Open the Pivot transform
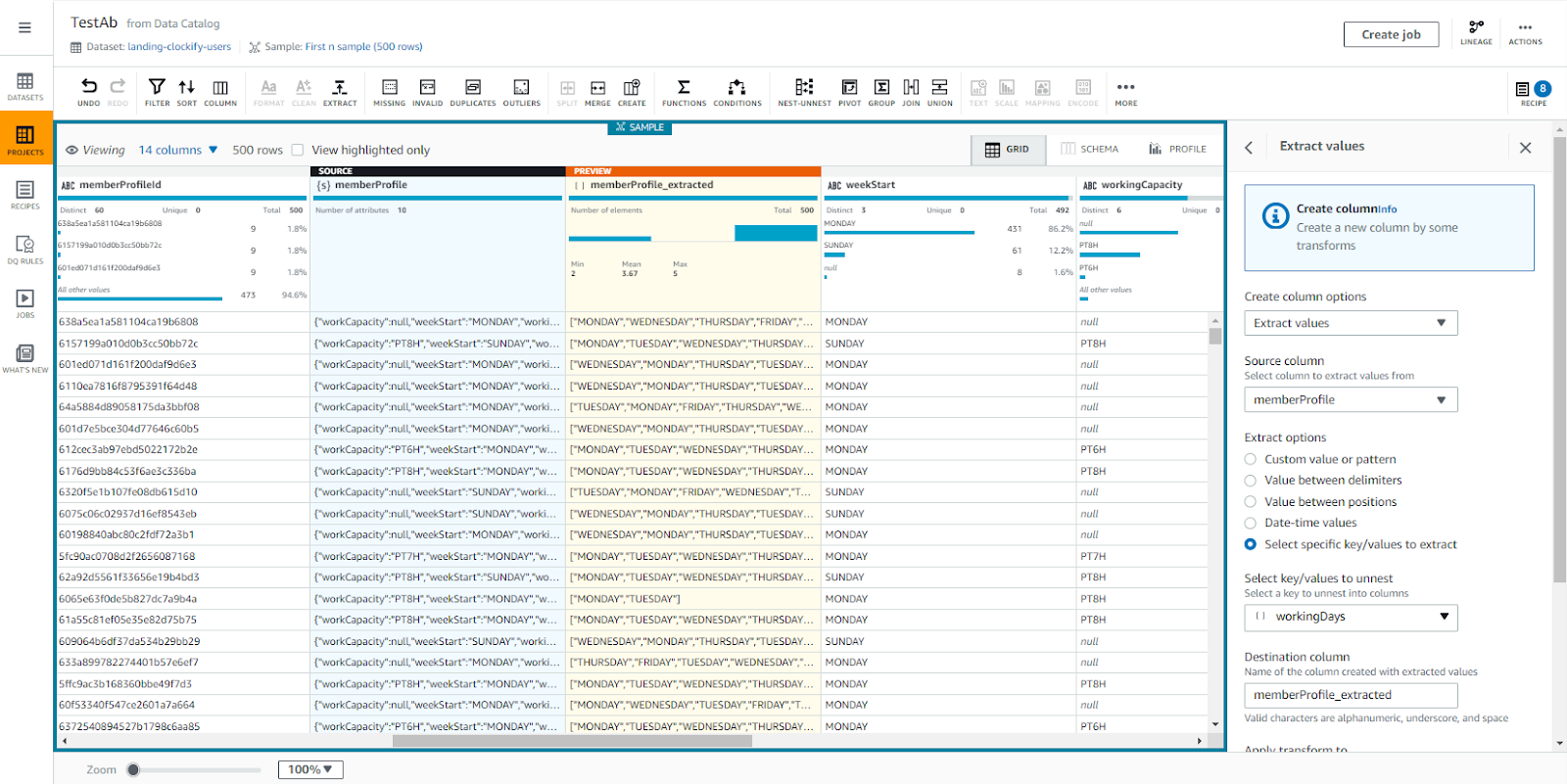Image resolution: width=1567 pixels, height=784 pixels. tap(849, 90)
